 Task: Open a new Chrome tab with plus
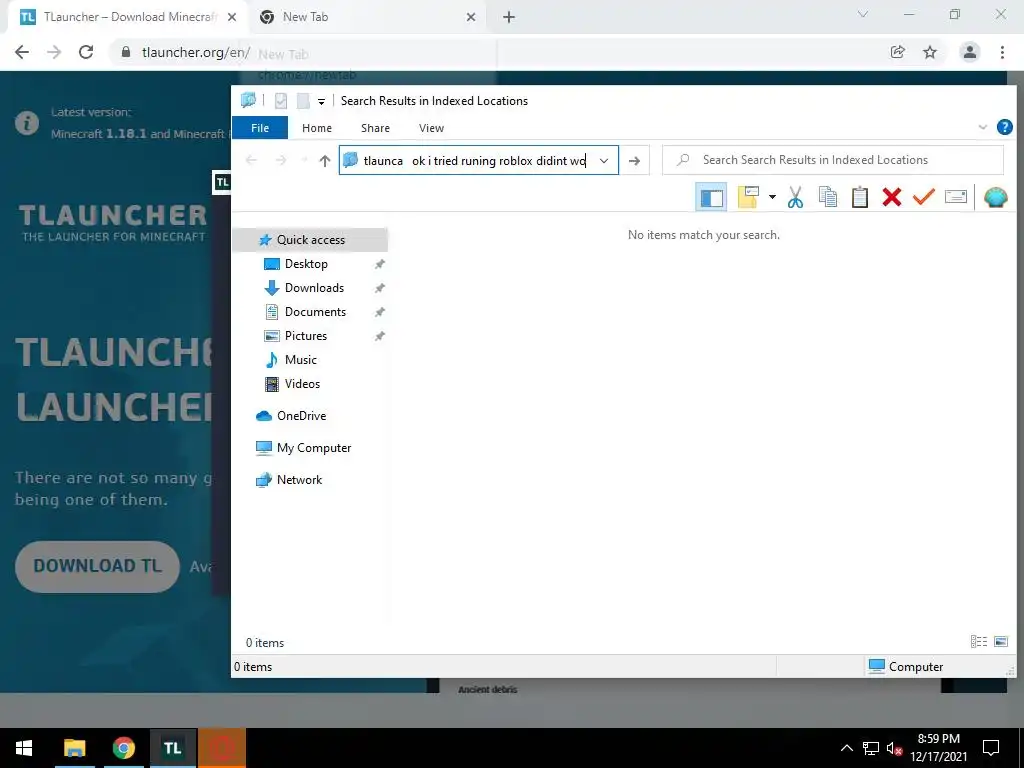[509, 18]
